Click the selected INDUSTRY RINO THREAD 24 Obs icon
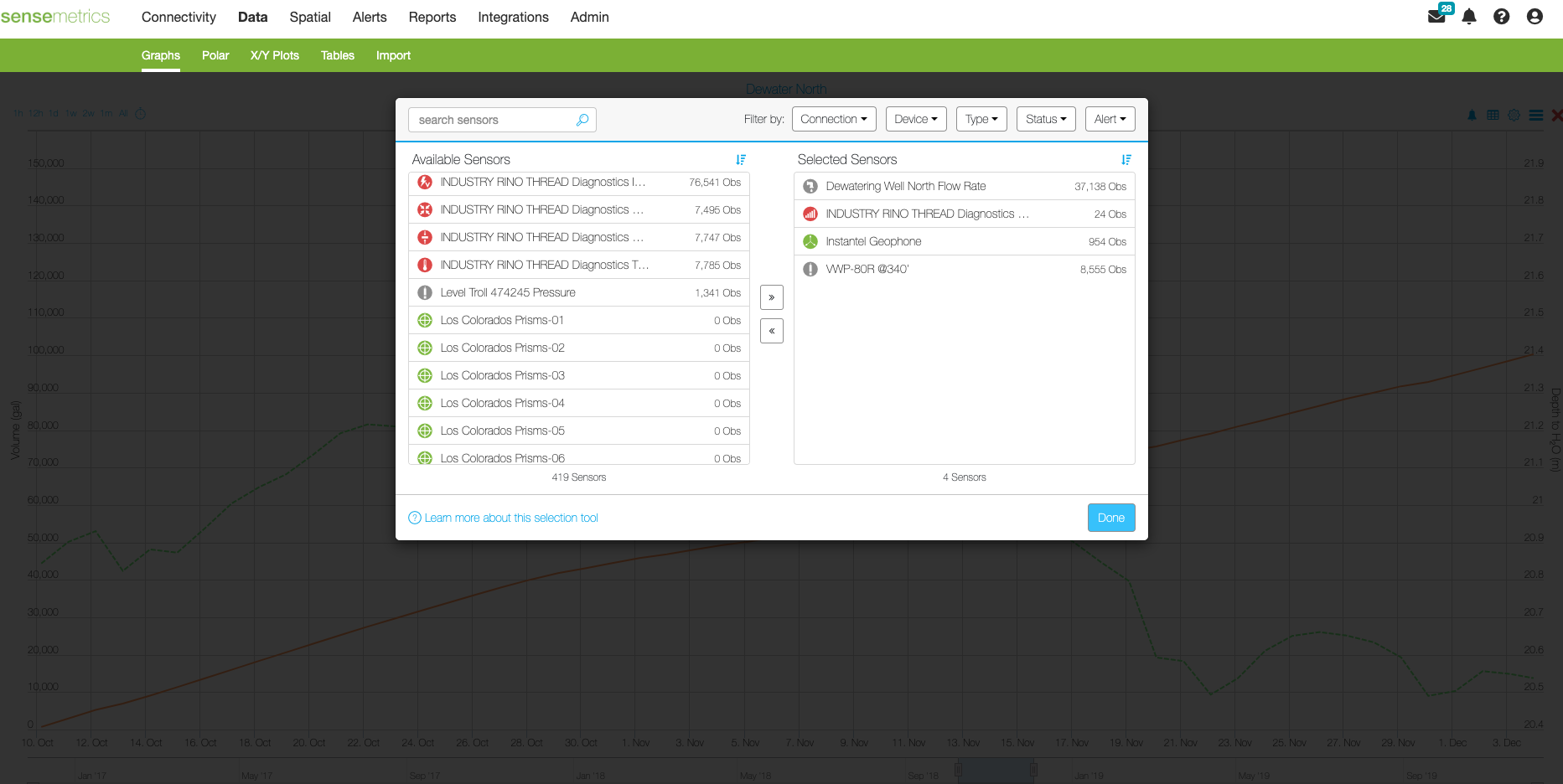1563x784 pixels. (x=810, y=214)
